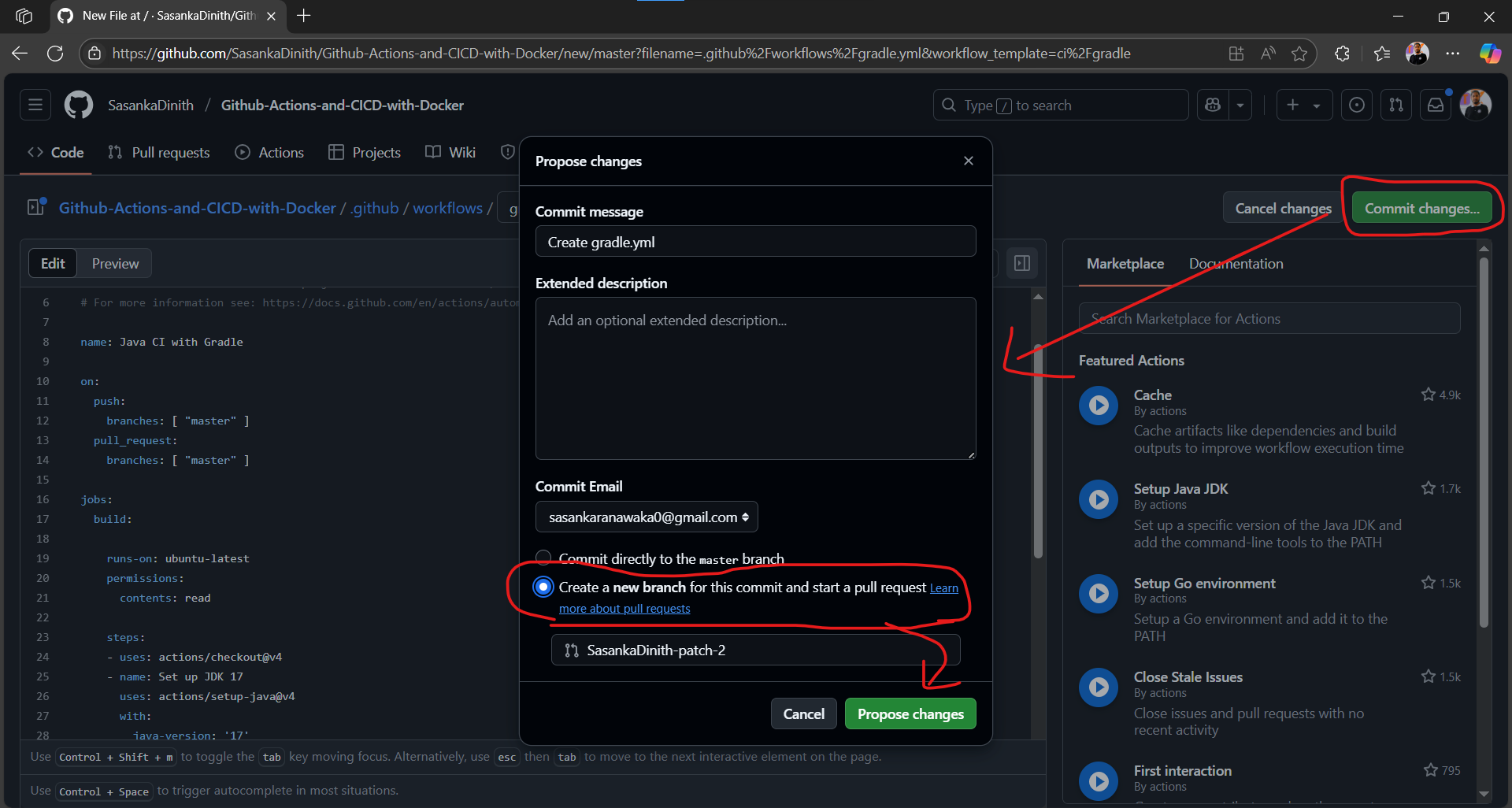Open the Copilot chat icon in GitHub header
This screenshot has height=808, width=1512.
point(1213,105)
